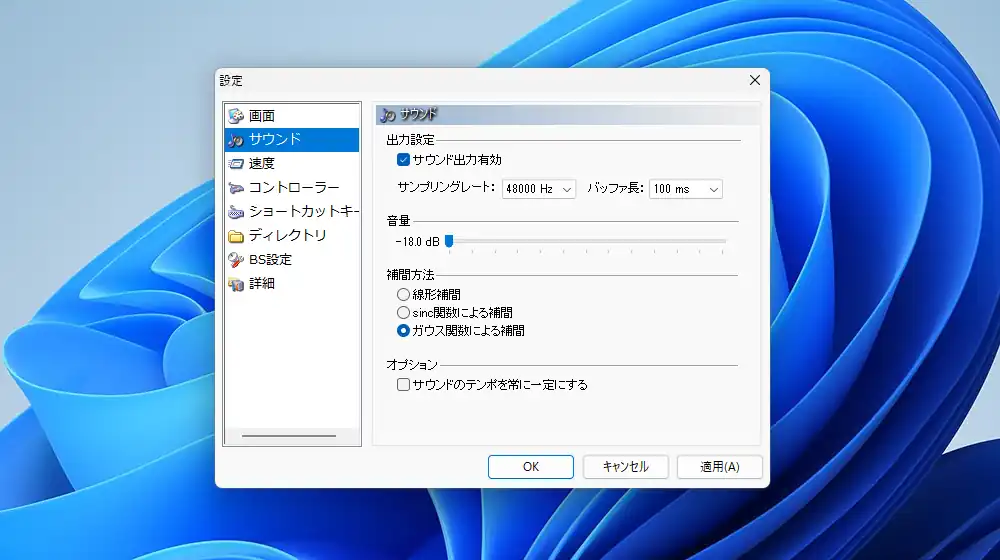Click the サウンド header icon in panel title
The image size is (1000, 560).
coord(388,115)
